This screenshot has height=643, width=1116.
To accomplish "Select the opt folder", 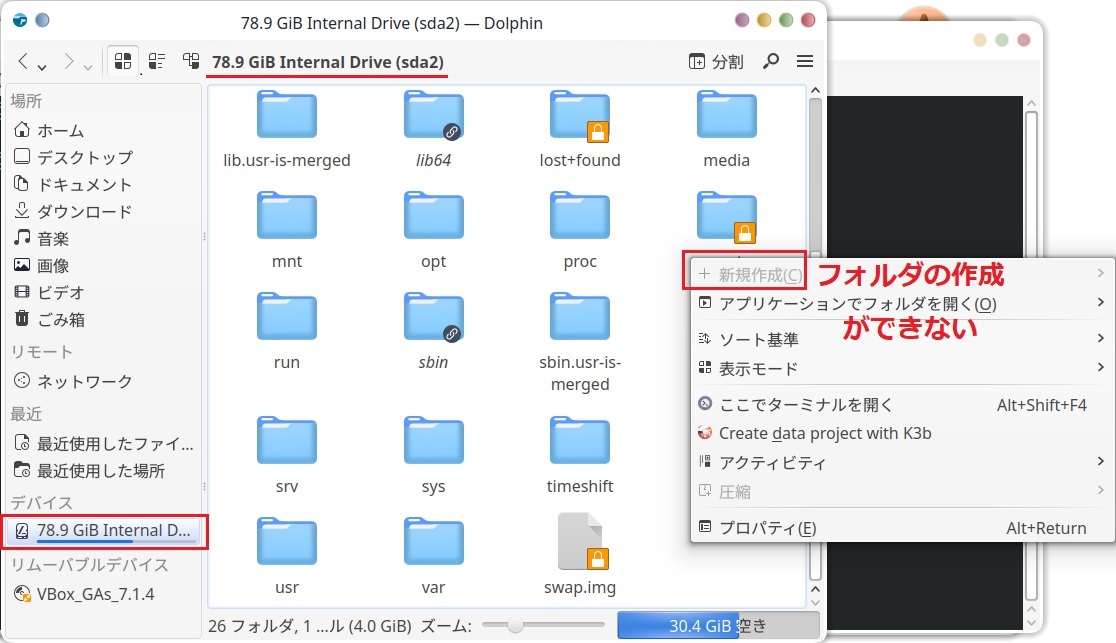I will (433, 230).
